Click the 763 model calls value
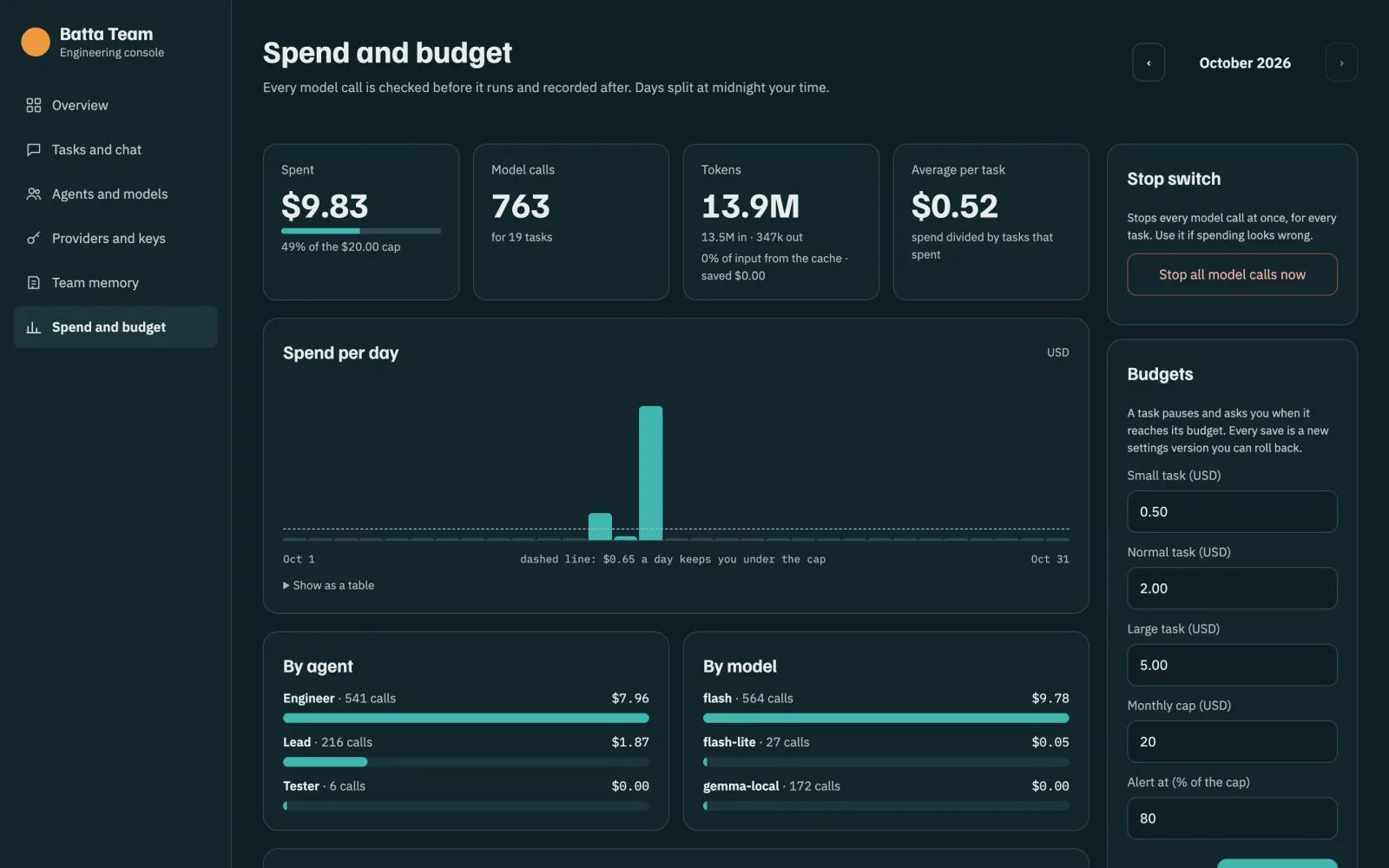The height and width of the screenshot is (868, 1389). coord(521,207)
